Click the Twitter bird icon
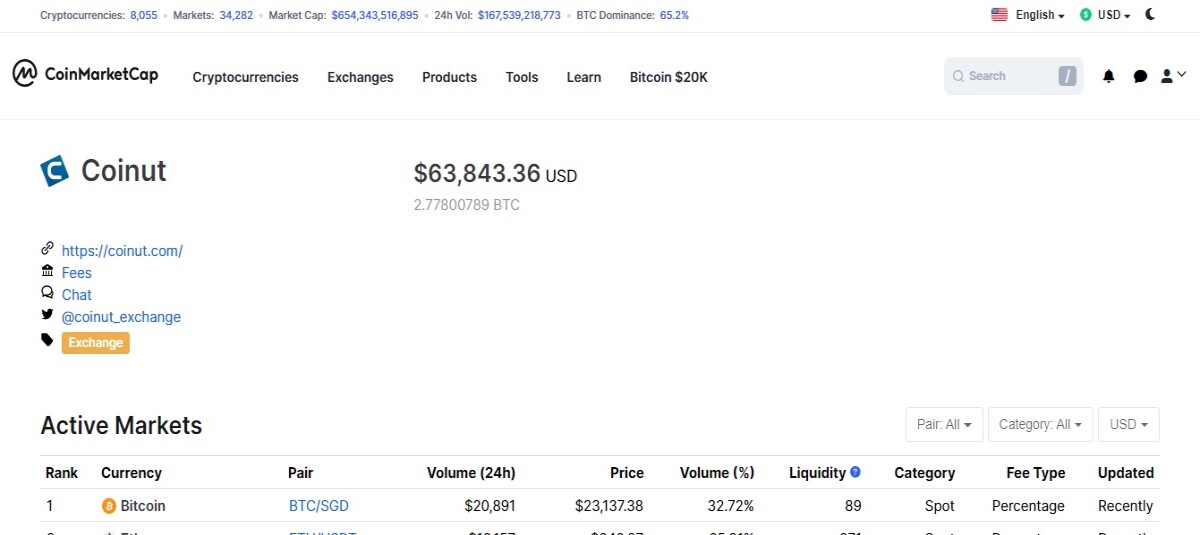This screenshot has width=1200, height=535. pyautogui.click(x=47, y=315)
